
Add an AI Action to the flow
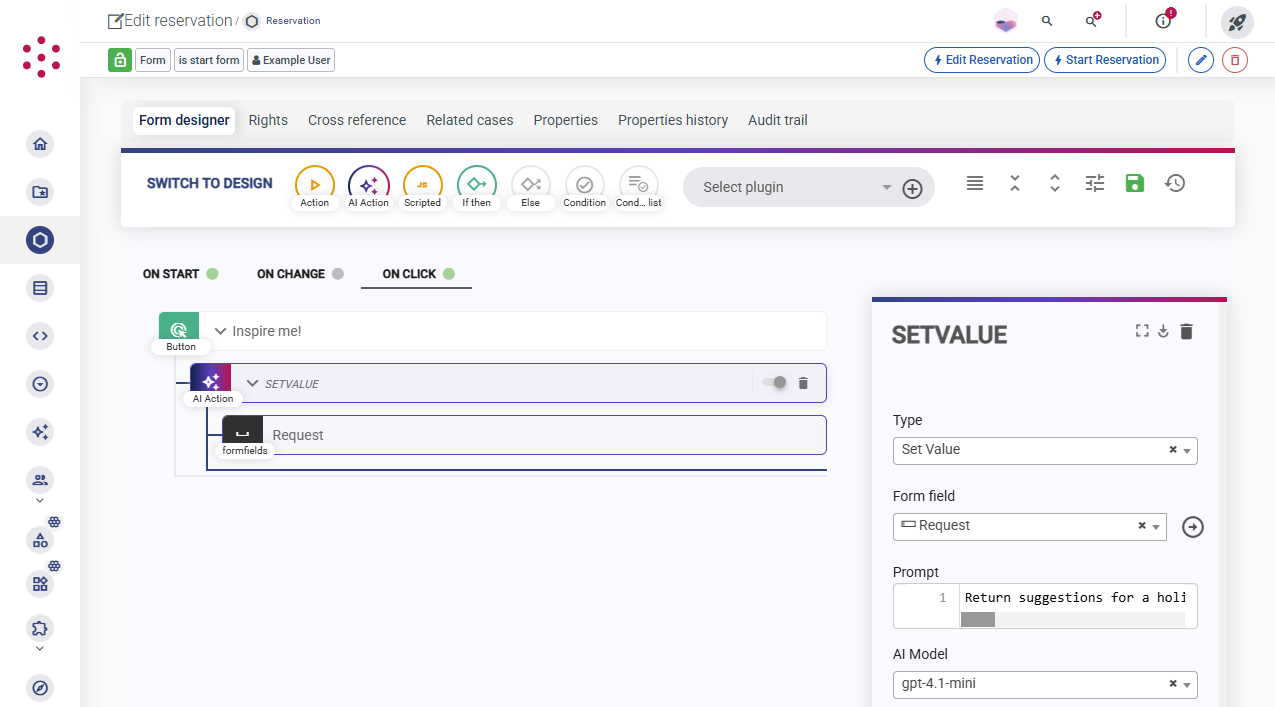point(369,184)
